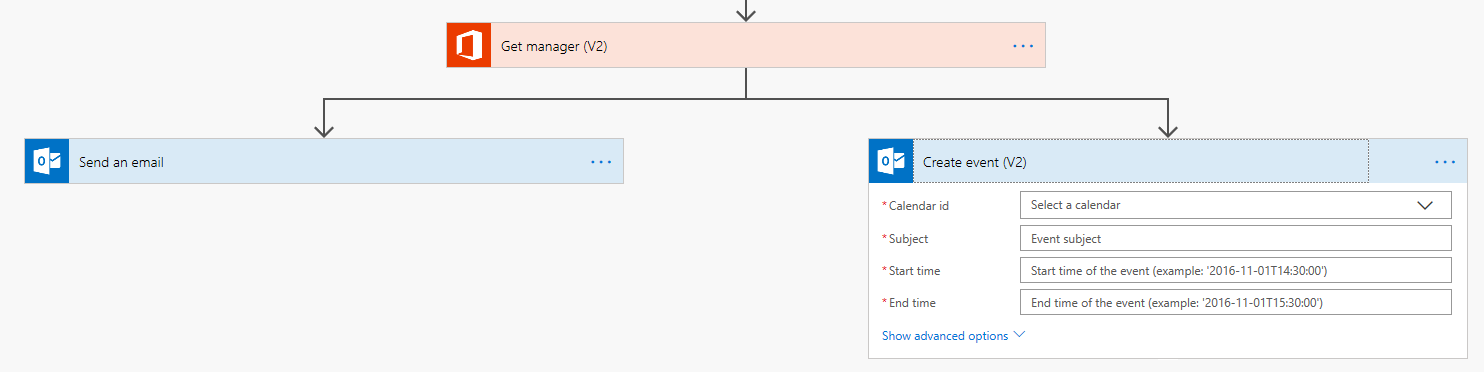Open the ellipsis menu for Send an email
This screenshot has width=1484, height=372.
coord(600,161)
